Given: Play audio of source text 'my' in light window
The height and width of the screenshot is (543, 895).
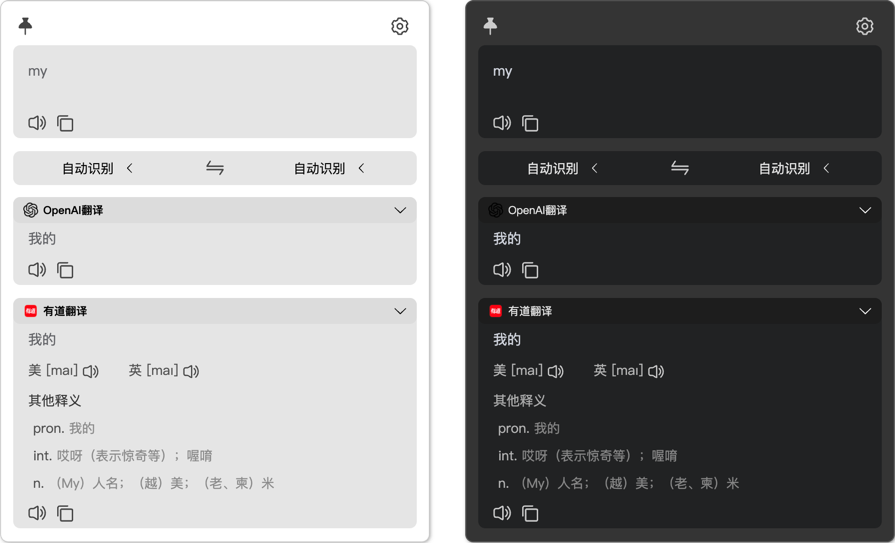Looking at the screenshot, I should coord(37,123).
